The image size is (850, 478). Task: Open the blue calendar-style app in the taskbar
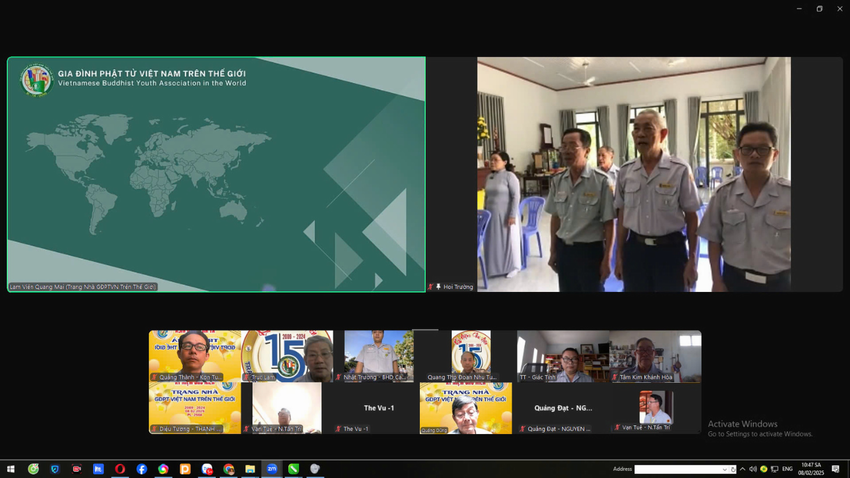pos(98,469)
